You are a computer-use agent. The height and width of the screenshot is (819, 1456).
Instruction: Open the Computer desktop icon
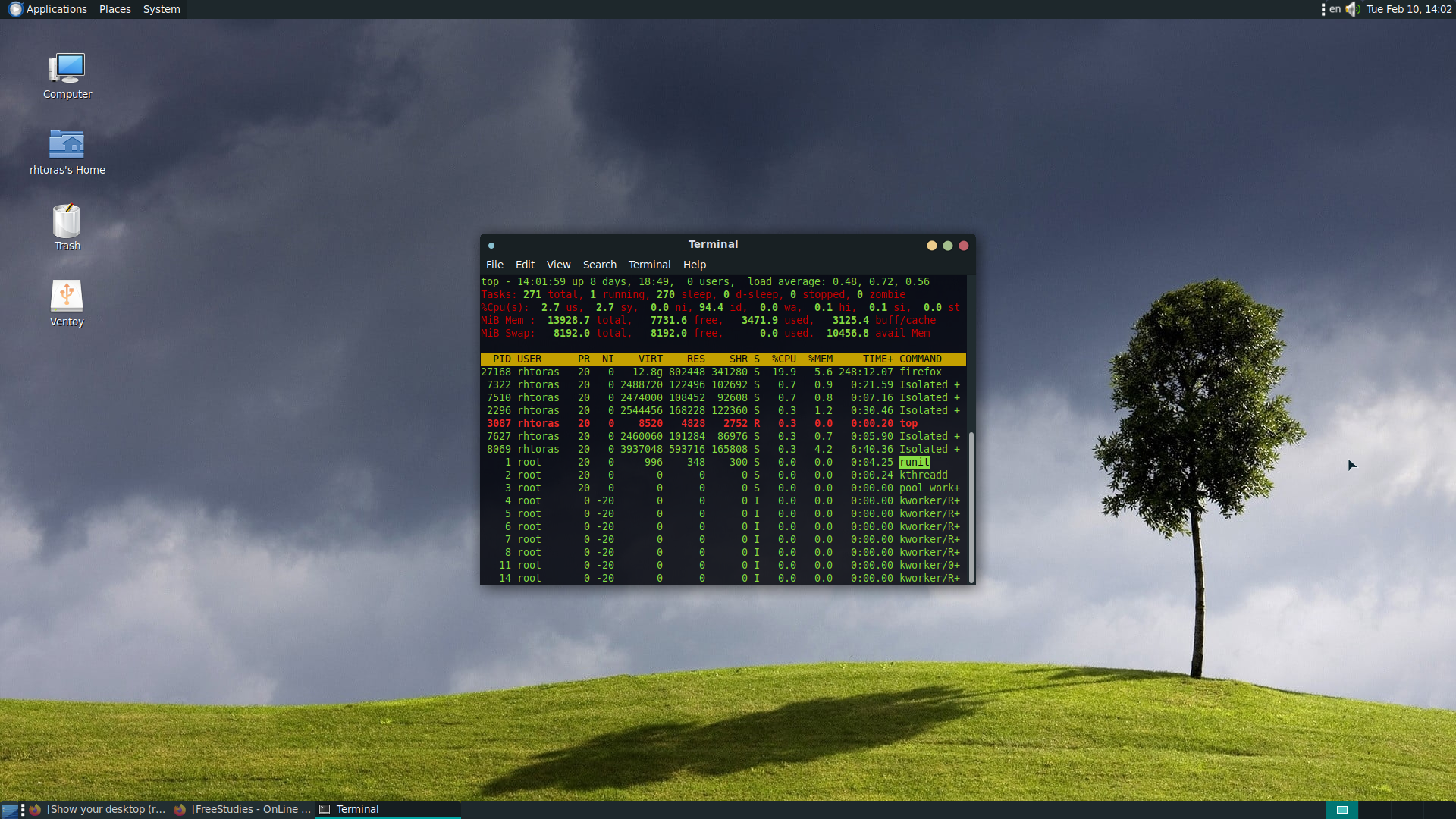pos(67,70)
